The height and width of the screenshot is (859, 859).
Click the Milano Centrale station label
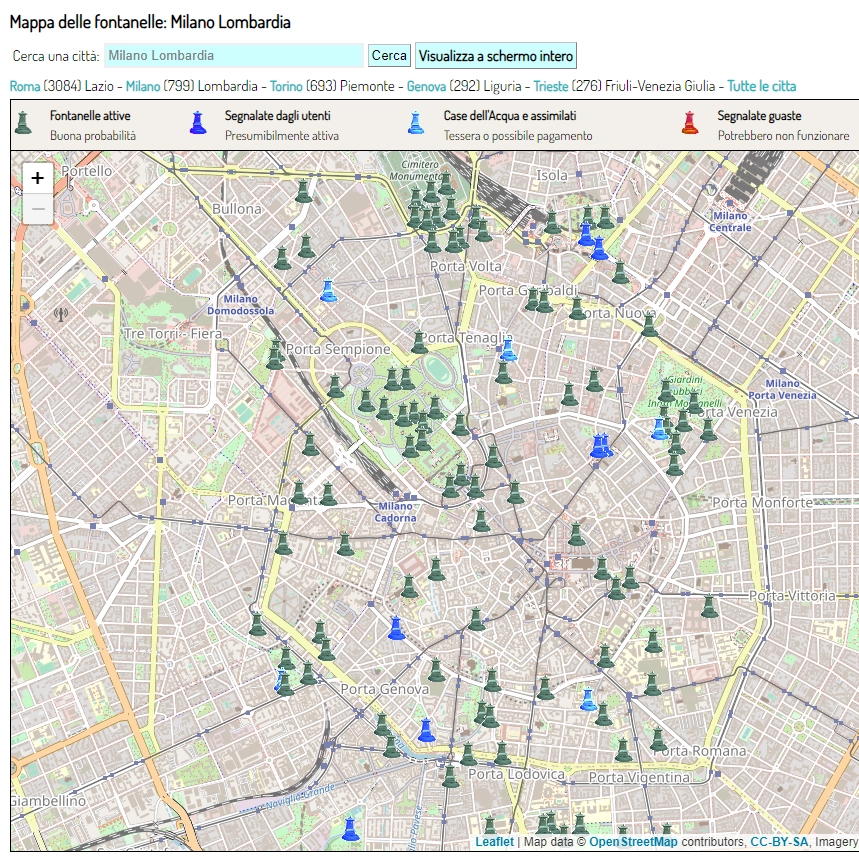pos(730,221)
